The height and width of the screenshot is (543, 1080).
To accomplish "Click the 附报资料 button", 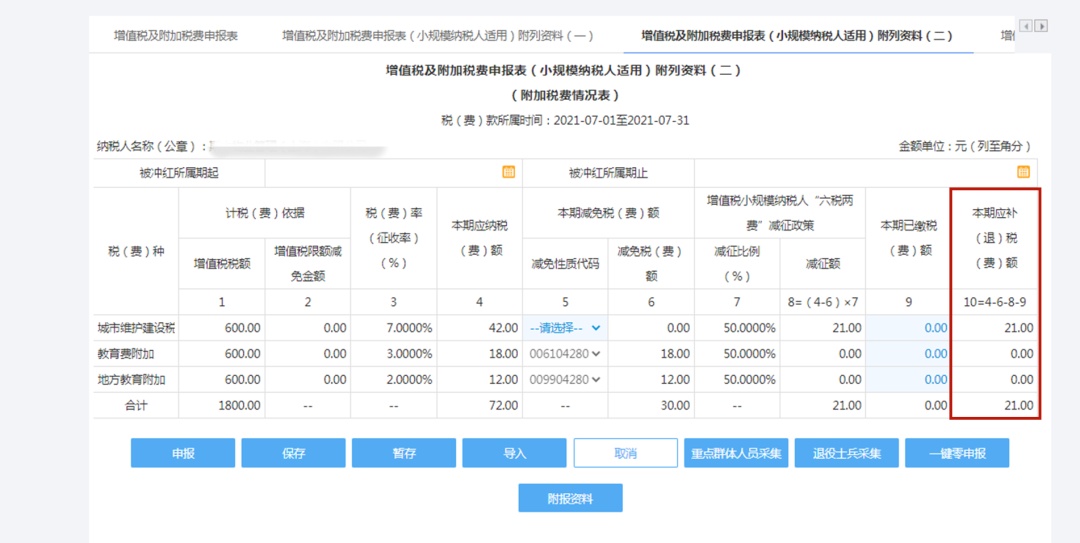I will coord(570,498).
